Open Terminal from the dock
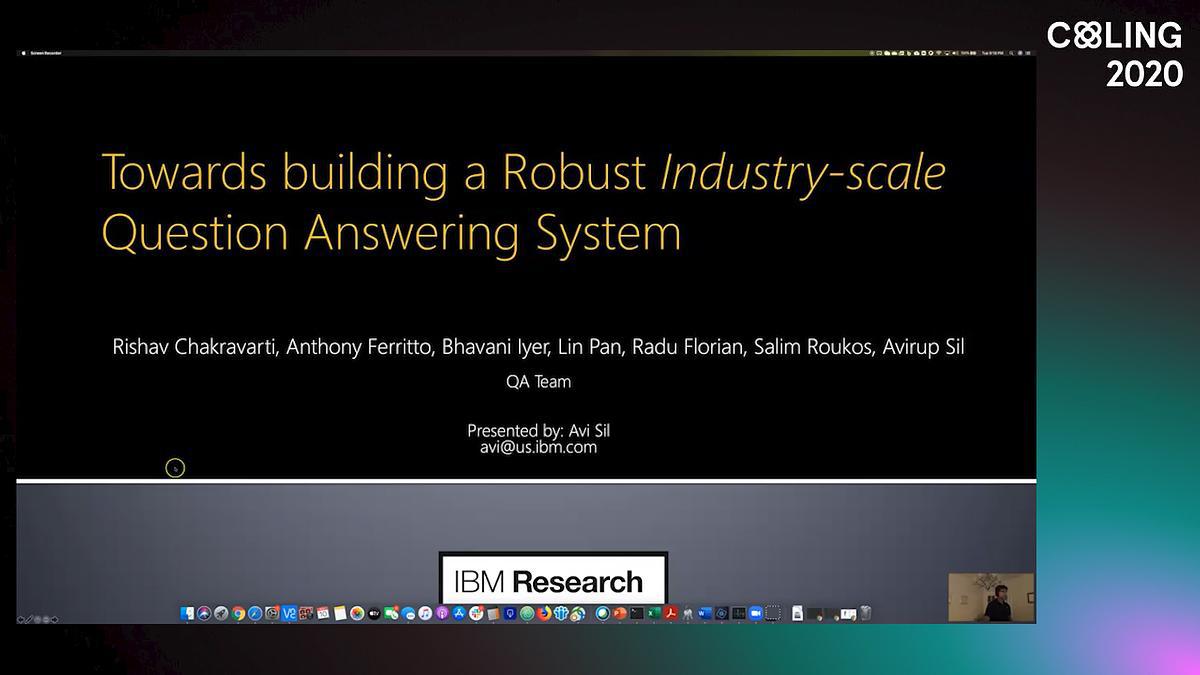The image size is (1200, 675). [636, 613]
